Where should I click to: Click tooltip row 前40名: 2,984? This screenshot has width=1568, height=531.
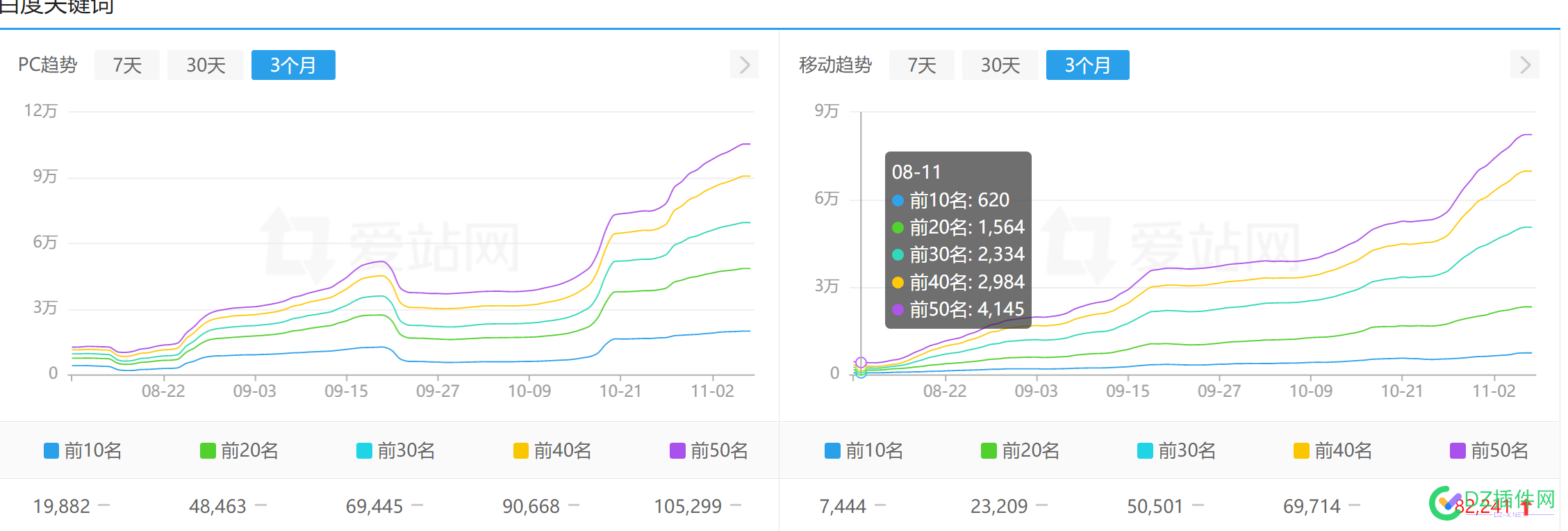click(958, 282)
